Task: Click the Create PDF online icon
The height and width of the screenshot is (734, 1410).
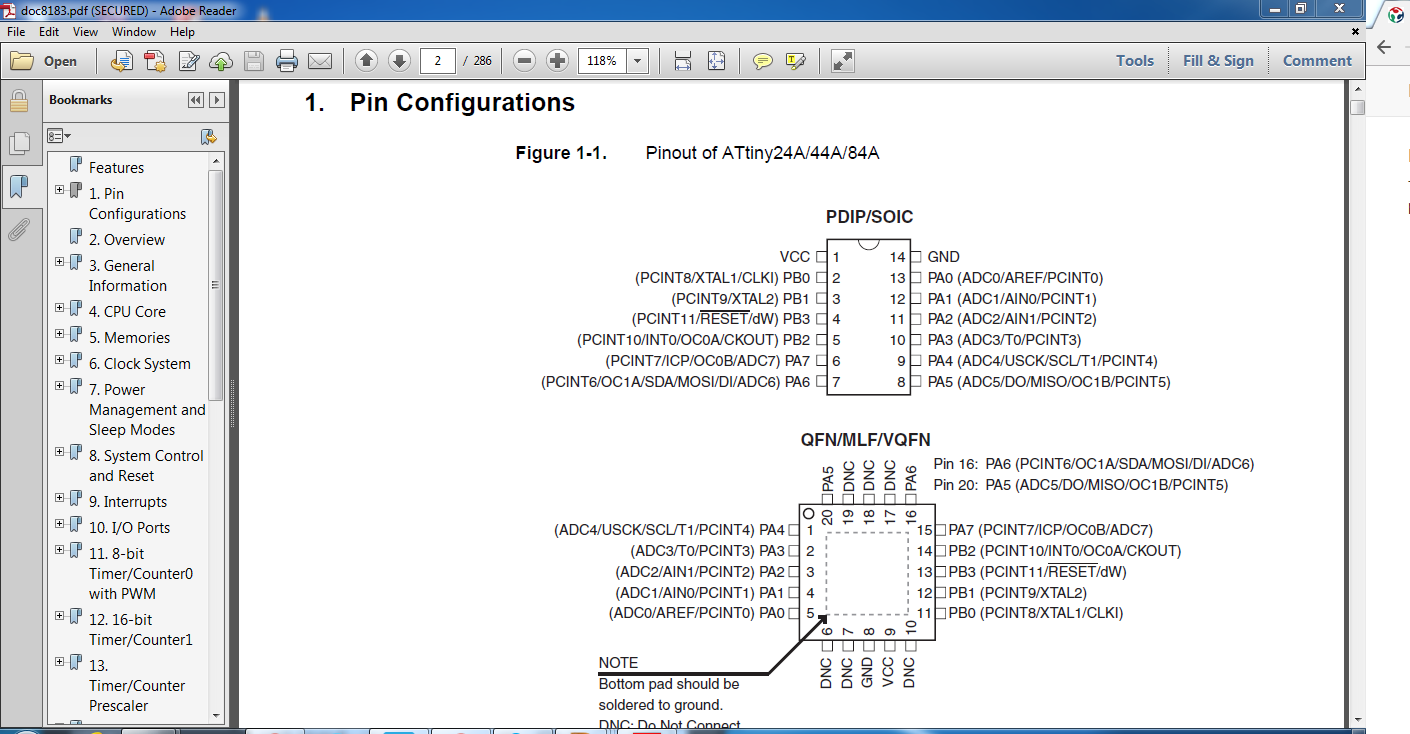Action: (155, 61)
